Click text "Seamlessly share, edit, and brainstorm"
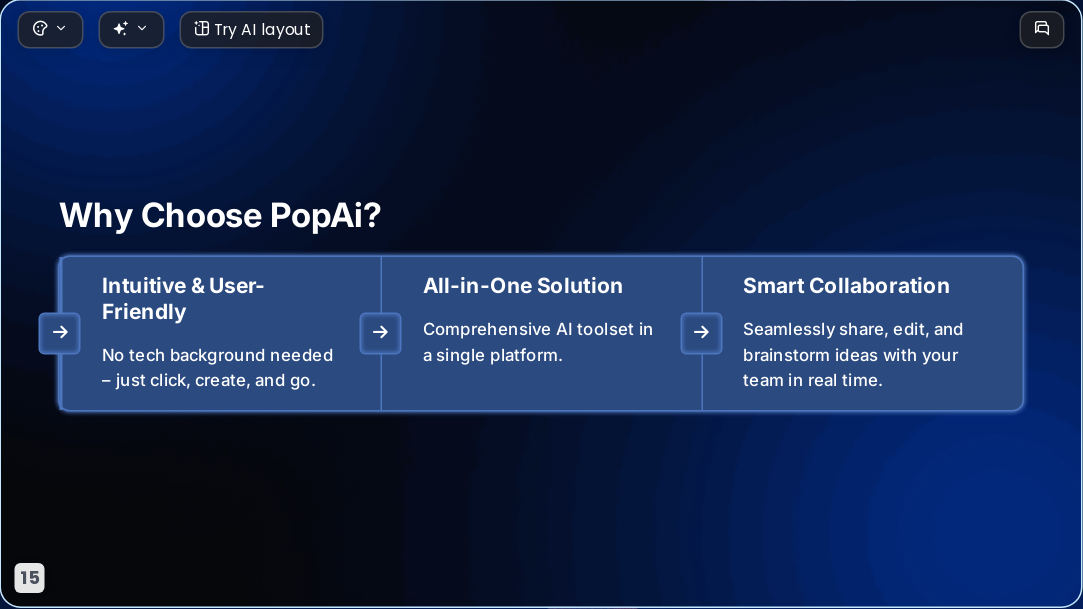Viewport: 1083px width, 609px height. [853, 342]
